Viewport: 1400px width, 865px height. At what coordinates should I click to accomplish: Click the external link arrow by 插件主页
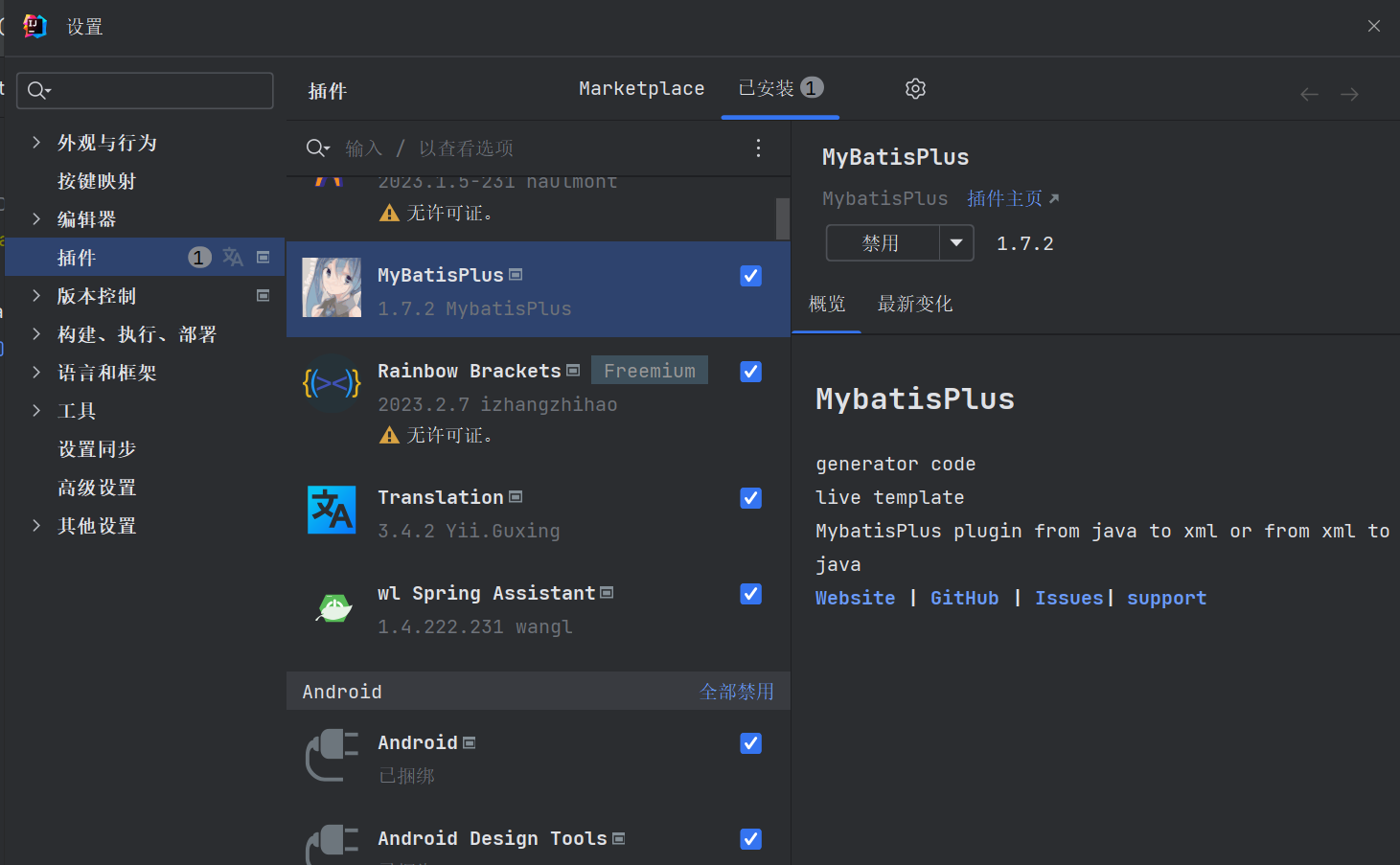(1054, 198)
